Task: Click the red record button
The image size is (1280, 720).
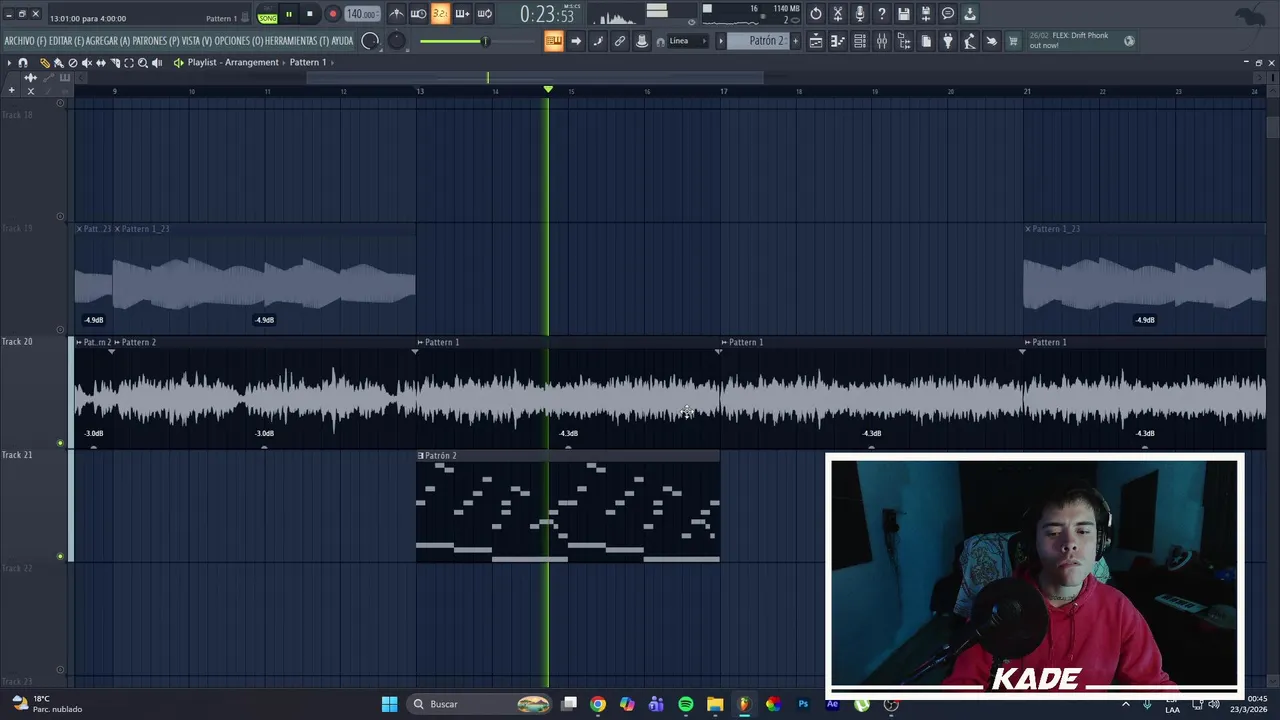Action: click(x=333, y=14)
